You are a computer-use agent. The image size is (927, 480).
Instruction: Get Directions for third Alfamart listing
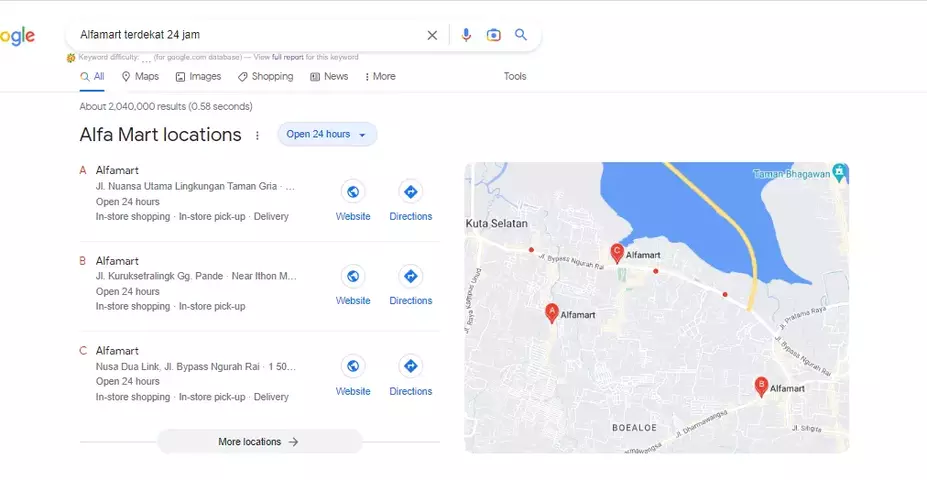[410, 366]
